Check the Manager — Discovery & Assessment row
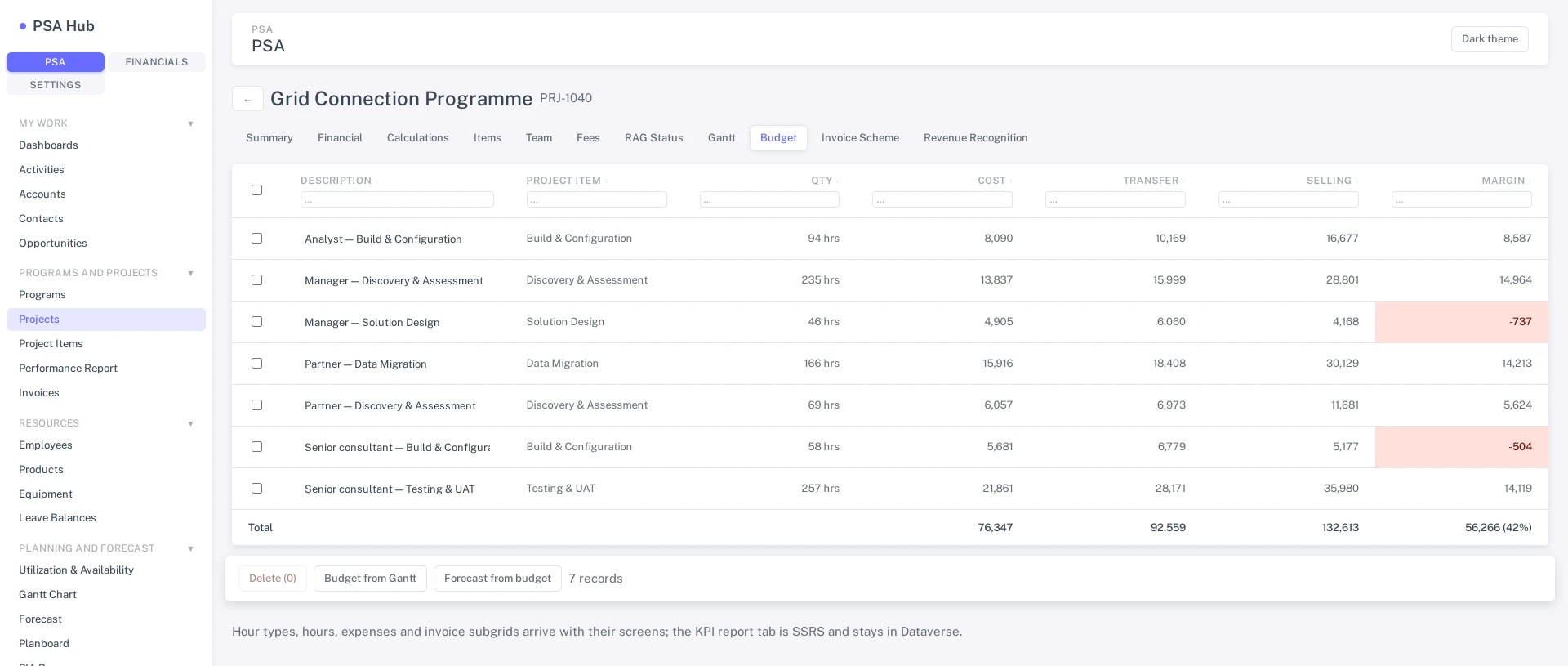Image resolution: width=1568 pixels, height=666 pixels. (x=256, y=280)
